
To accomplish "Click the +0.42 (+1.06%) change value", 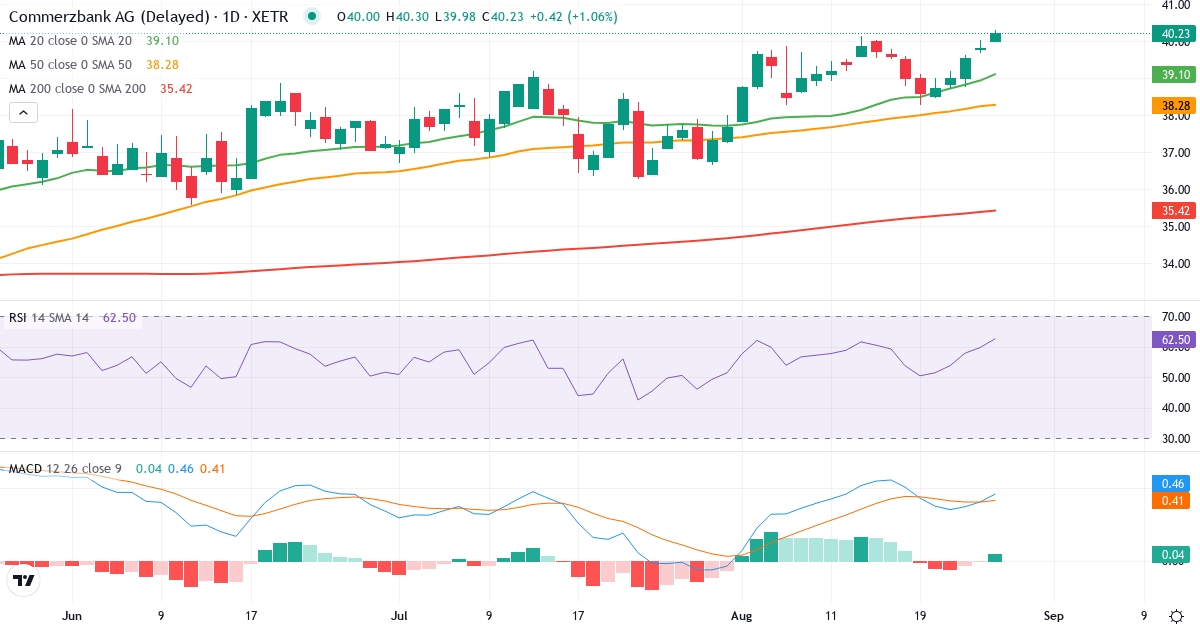I will click(573, 17).
